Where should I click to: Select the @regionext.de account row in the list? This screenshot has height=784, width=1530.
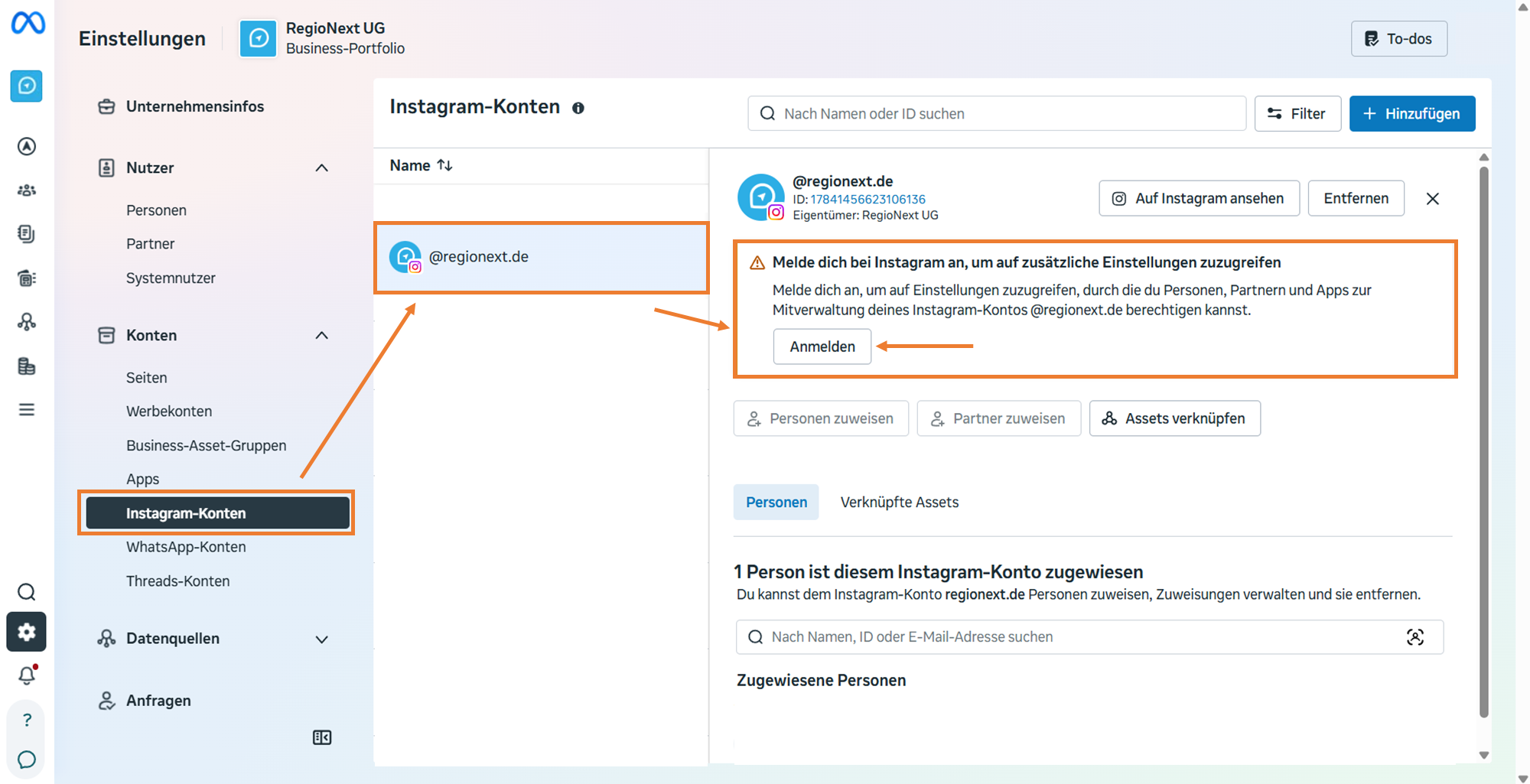(541, 257)
